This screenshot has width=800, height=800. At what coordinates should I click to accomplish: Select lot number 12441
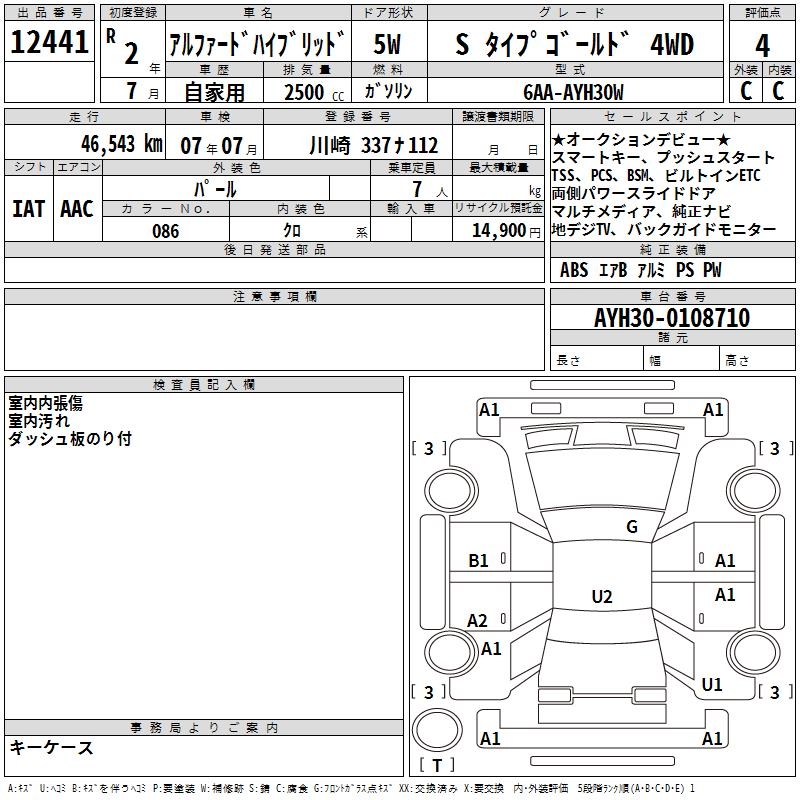tap(49, 42)
